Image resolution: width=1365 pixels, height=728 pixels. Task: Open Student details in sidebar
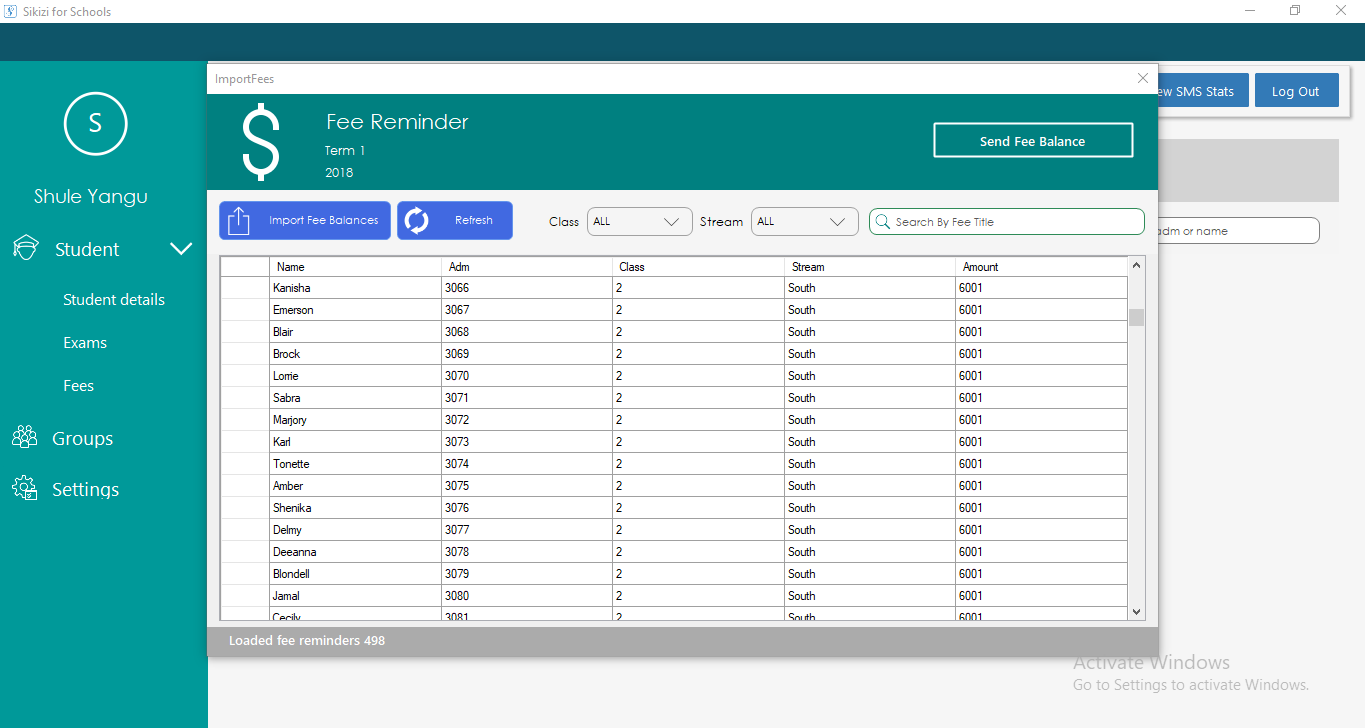coord(114,300)
